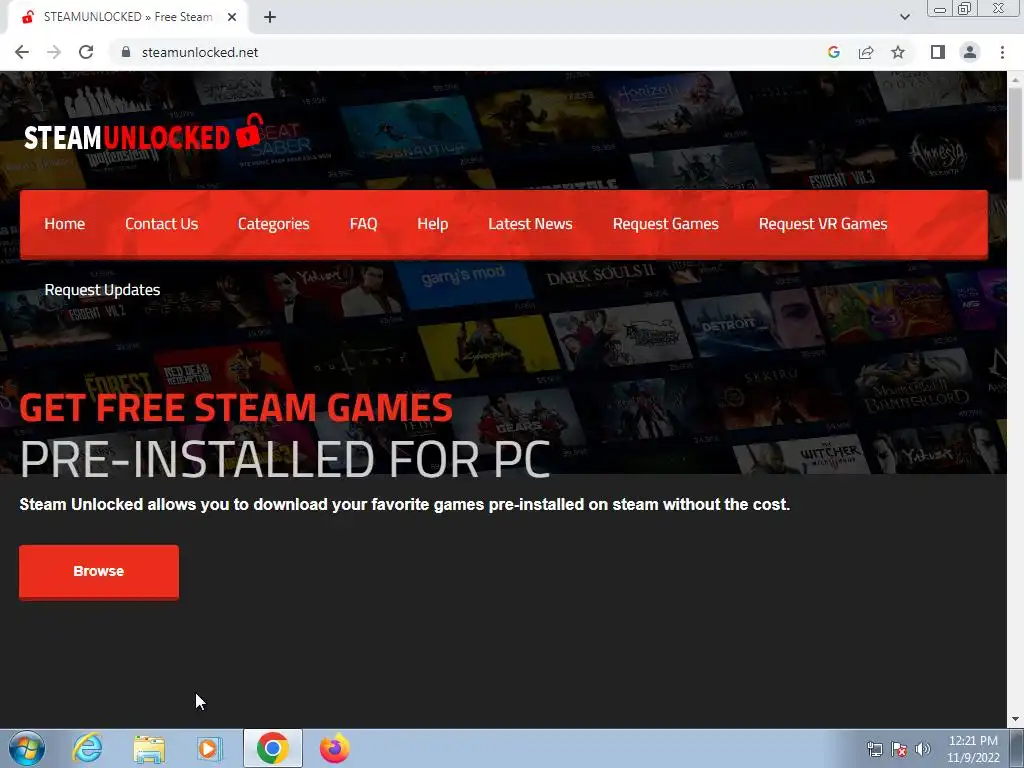Select the STEAMUNLOCKED browser tab
The image size is (1024, 768).
(127, 18)
